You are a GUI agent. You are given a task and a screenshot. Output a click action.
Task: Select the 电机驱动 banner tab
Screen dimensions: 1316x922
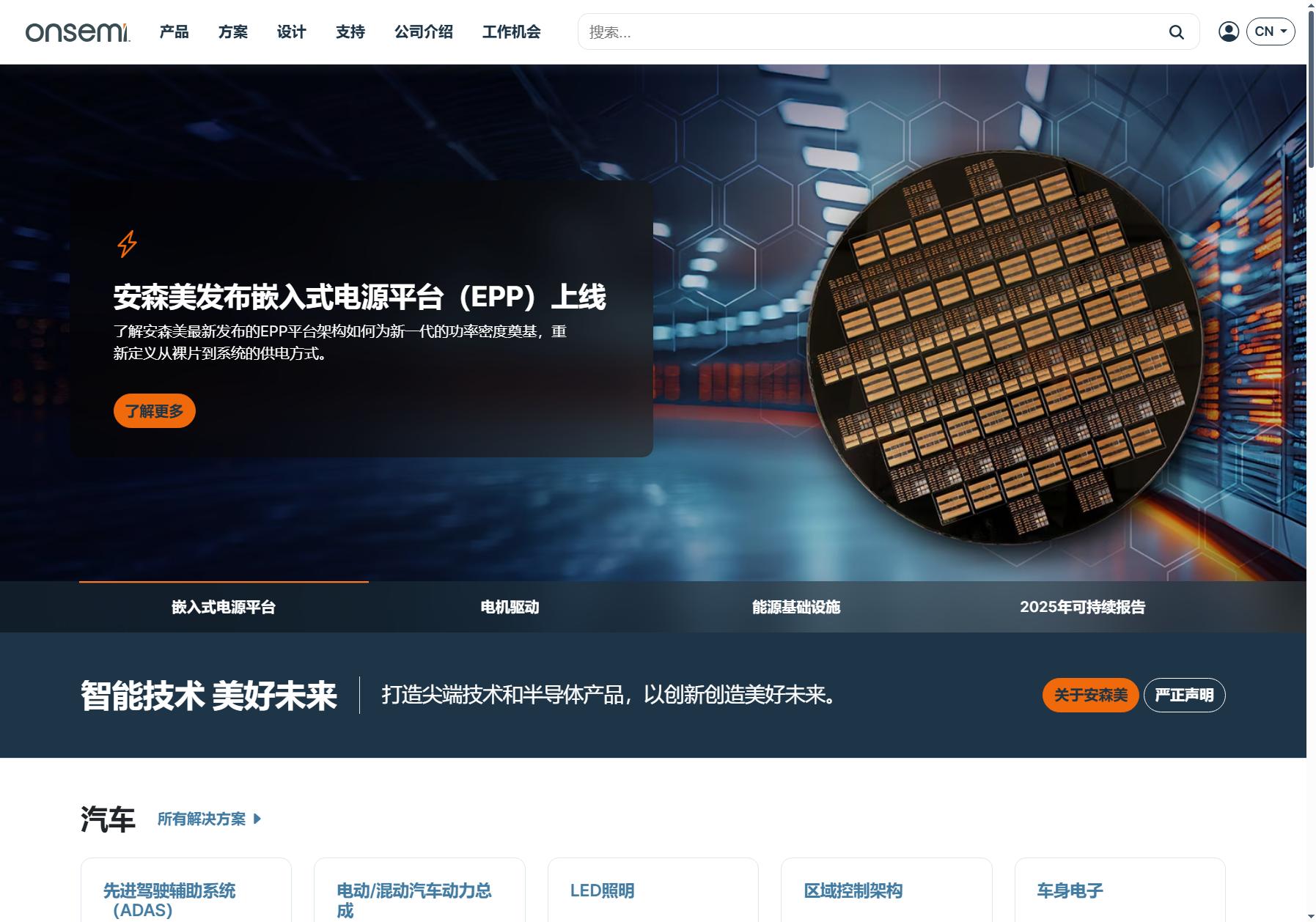[x=510, y=607]
